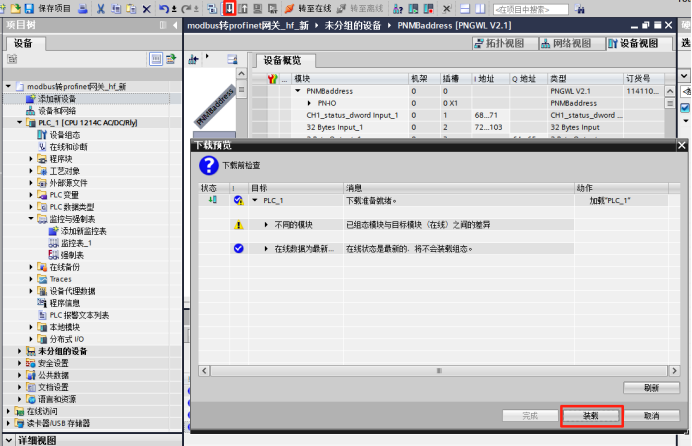Click the 取消 cancel button in dialog
Screen dimensions: 692x446
651,416
